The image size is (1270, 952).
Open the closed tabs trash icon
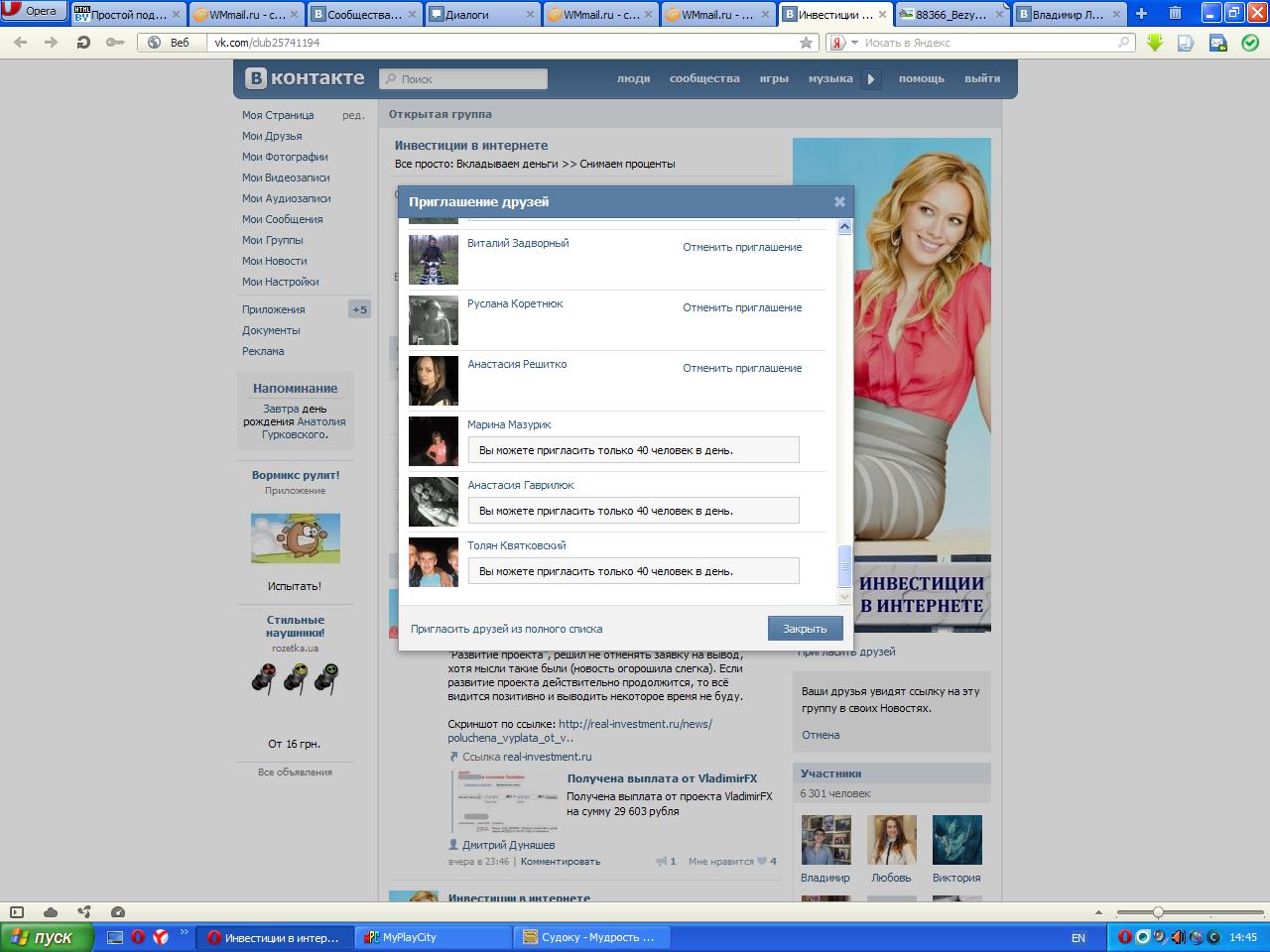tap(1175, 14)
